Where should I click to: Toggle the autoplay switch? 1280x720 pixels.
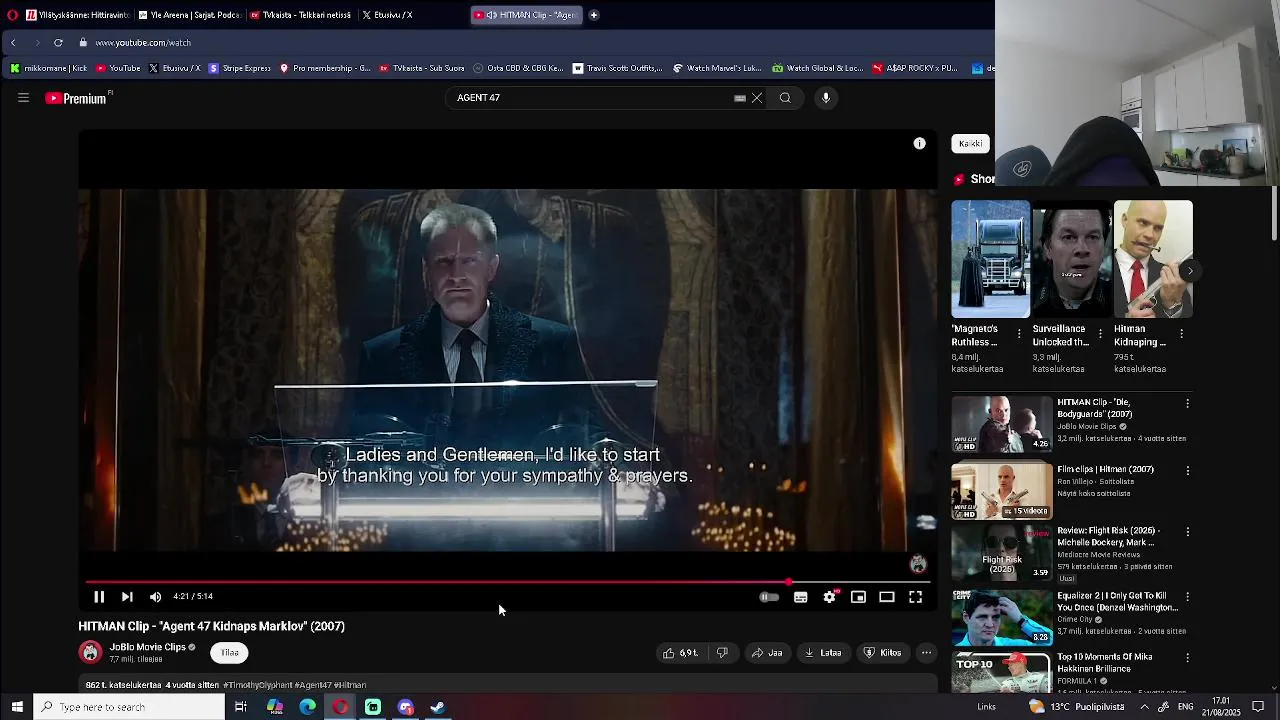[x=768, y=597]
